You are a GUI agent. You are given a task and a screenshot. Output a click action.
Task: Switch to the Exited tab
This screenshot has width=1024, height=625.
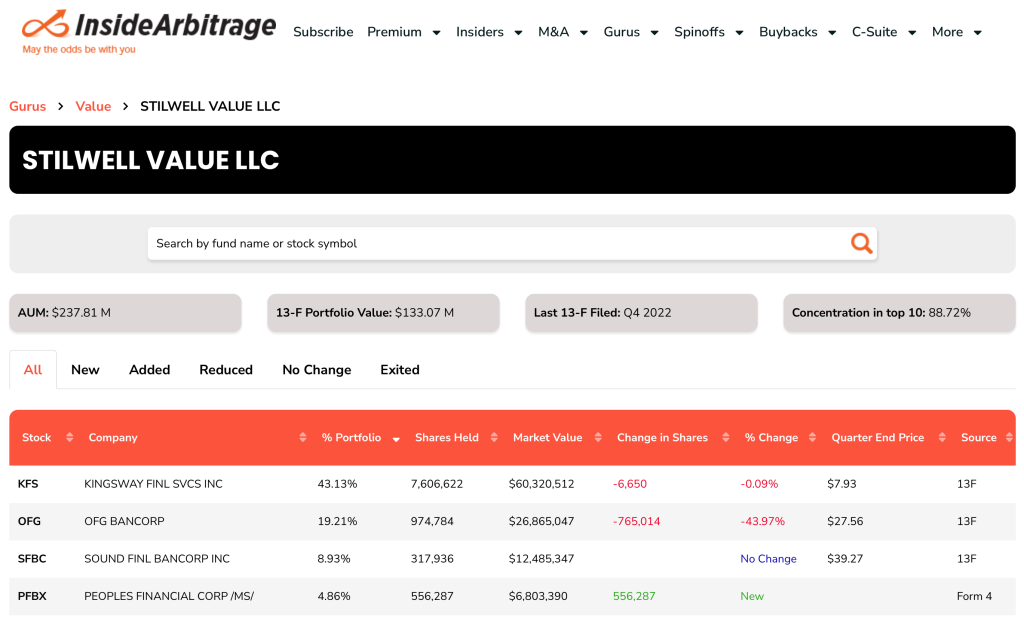coord(400,370)
